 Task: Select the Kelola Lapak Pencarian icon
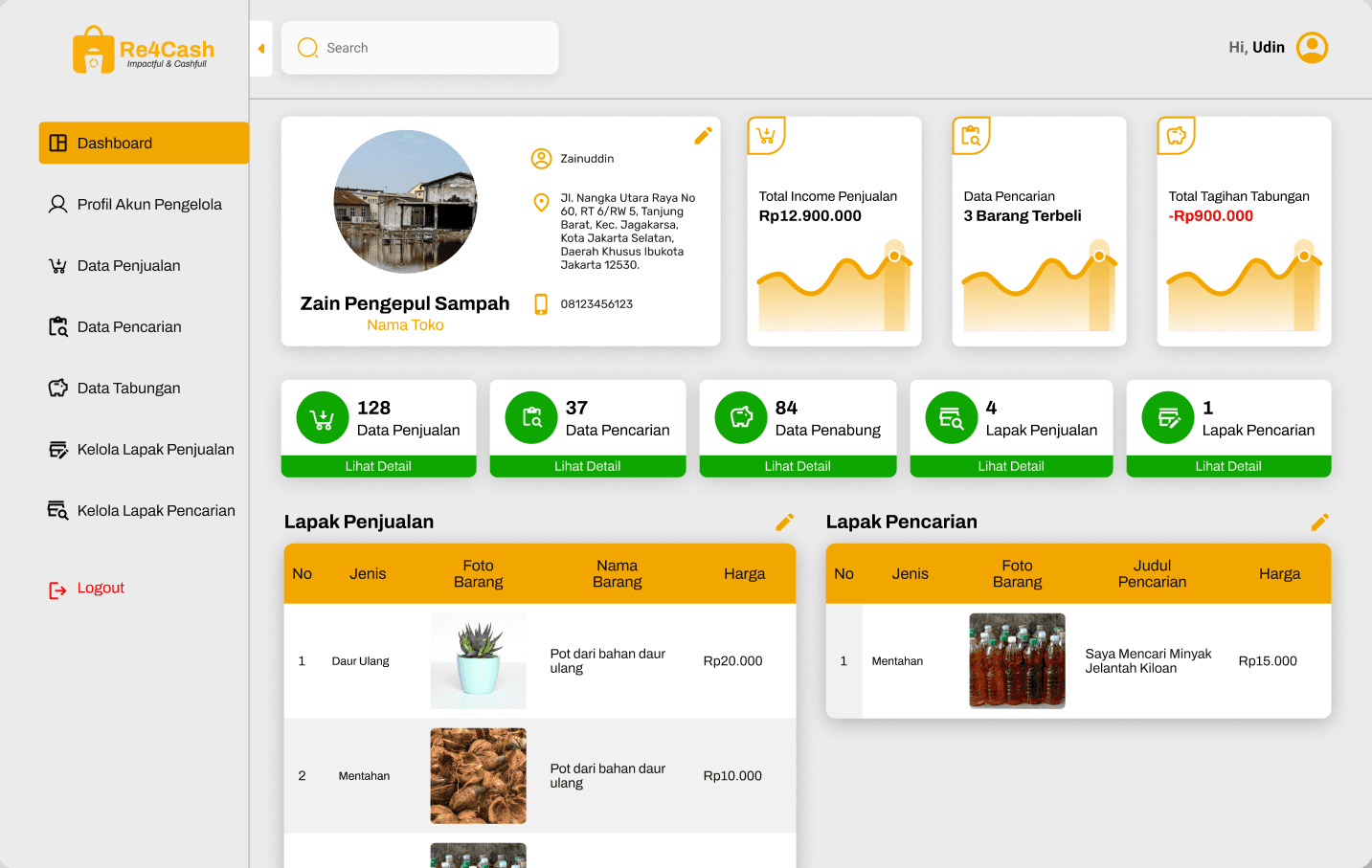click(x=58, y=510)
